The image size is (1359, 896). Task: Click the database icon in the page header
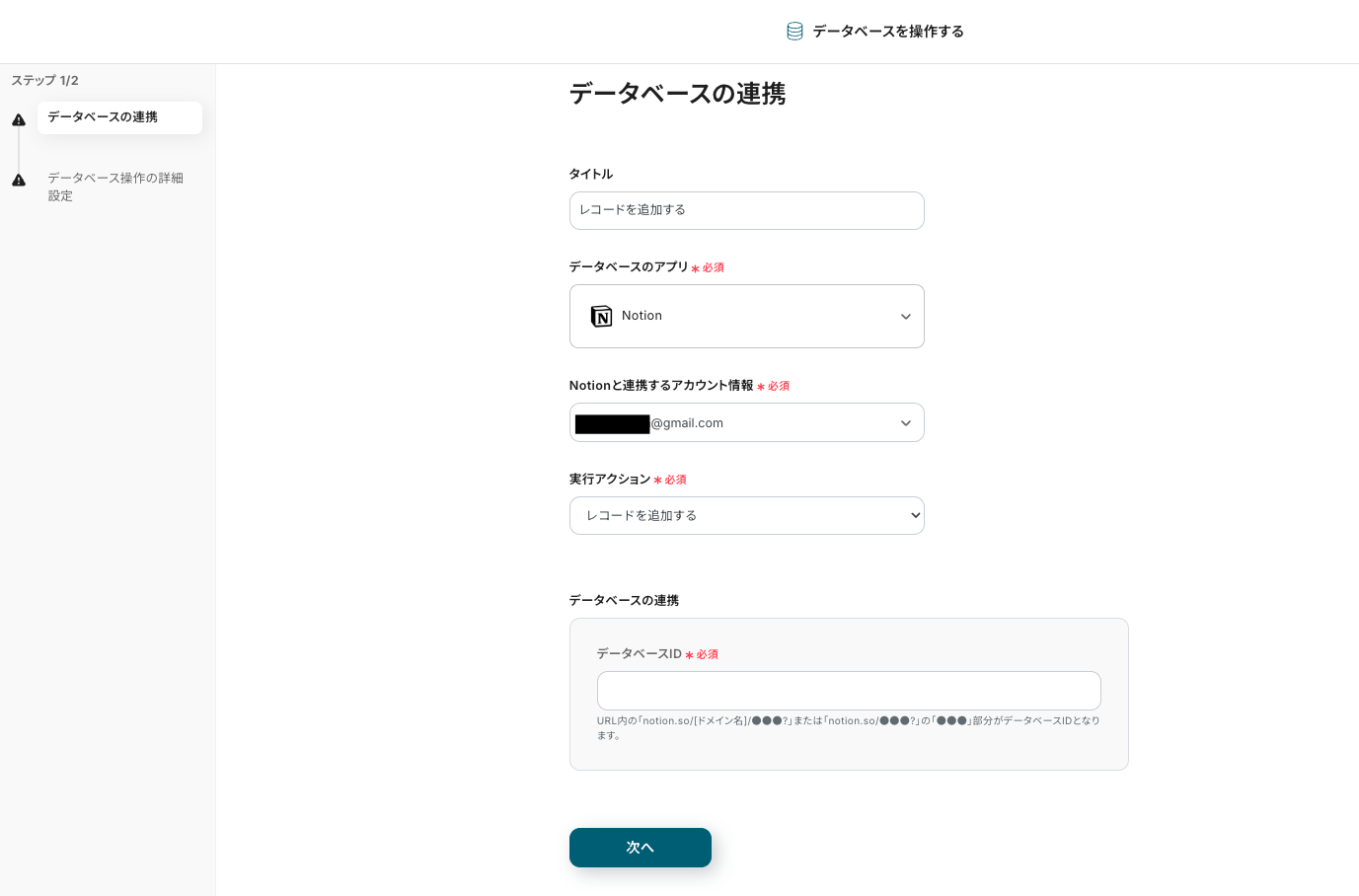(x=794, y=31)
